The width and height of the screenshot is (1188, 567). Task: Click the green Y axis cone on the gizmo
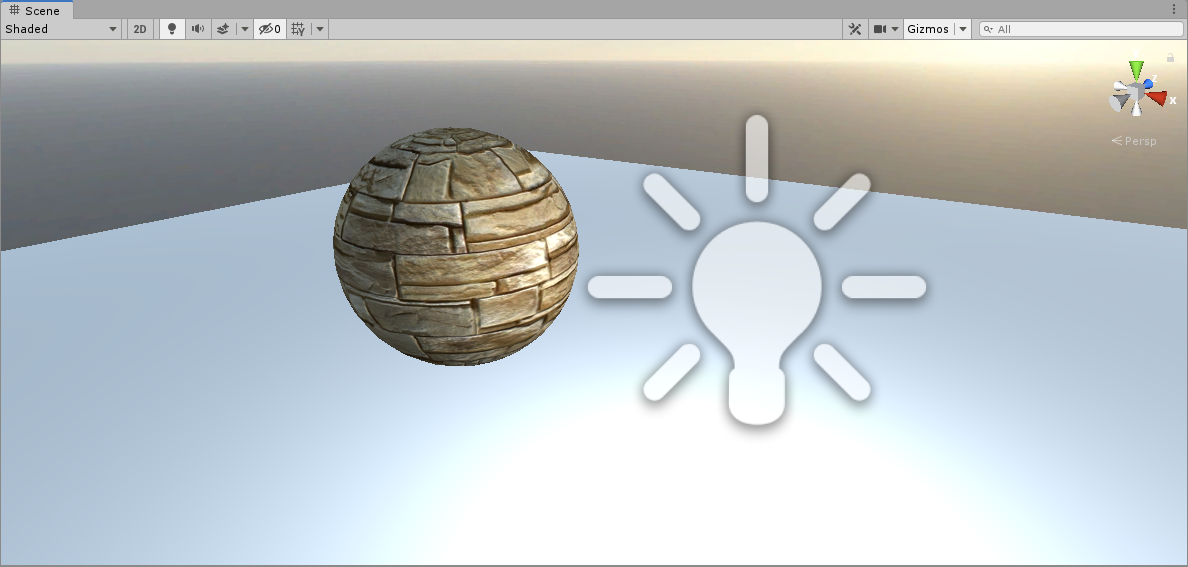pyautogui.click(x=1136, y=70)
